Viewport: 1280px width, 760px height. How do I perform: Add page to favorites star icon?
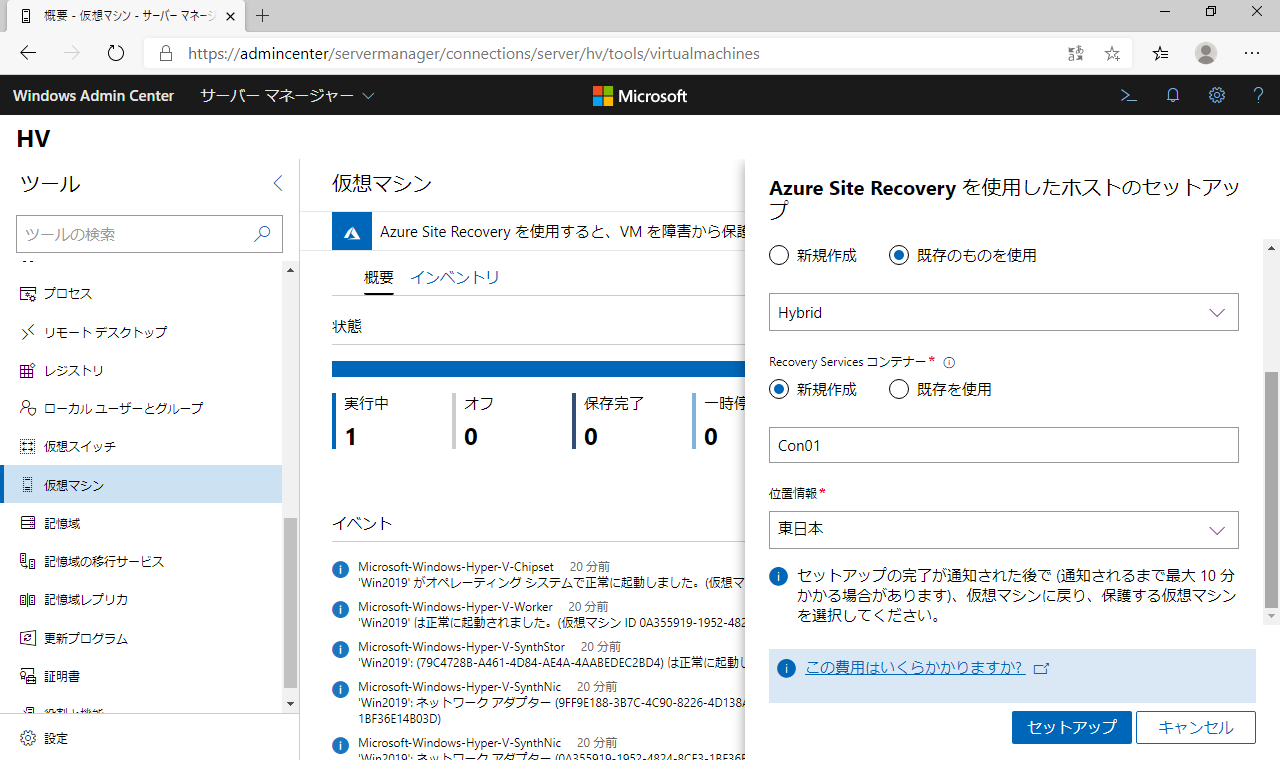click(1112, 54)
